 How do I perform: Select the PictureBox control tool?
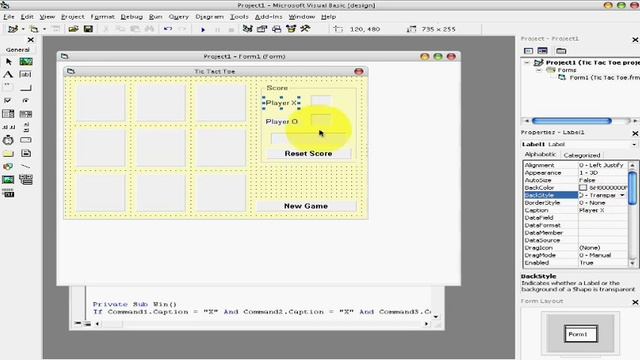(x=26, y=62)
